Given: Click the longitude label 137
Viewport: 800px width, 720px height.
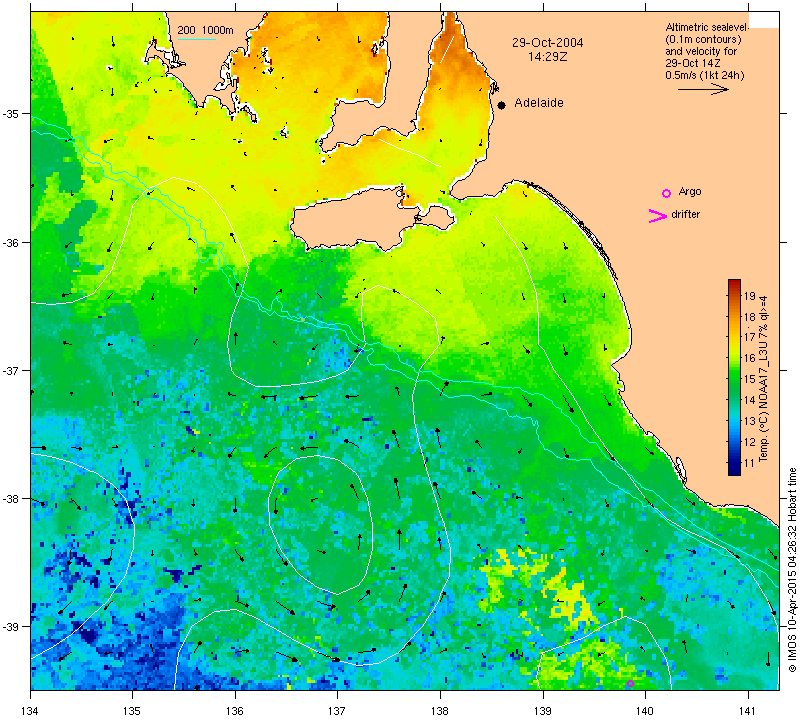Looking at the screenshot, I should [x=337, y=710].
